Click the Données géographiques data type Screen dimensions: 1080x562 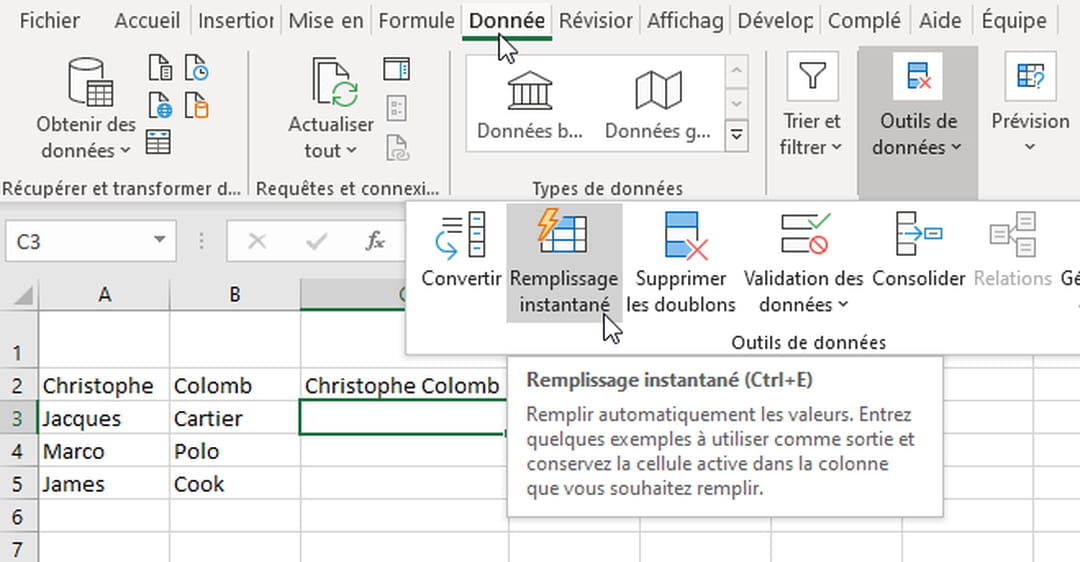click(x=658, y=103)
